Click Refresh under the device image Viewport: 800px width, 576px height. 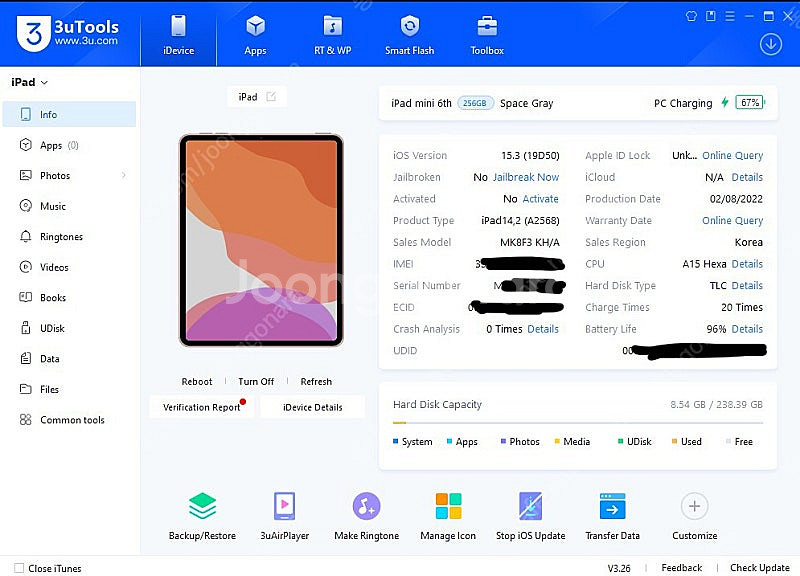(316, 382)
